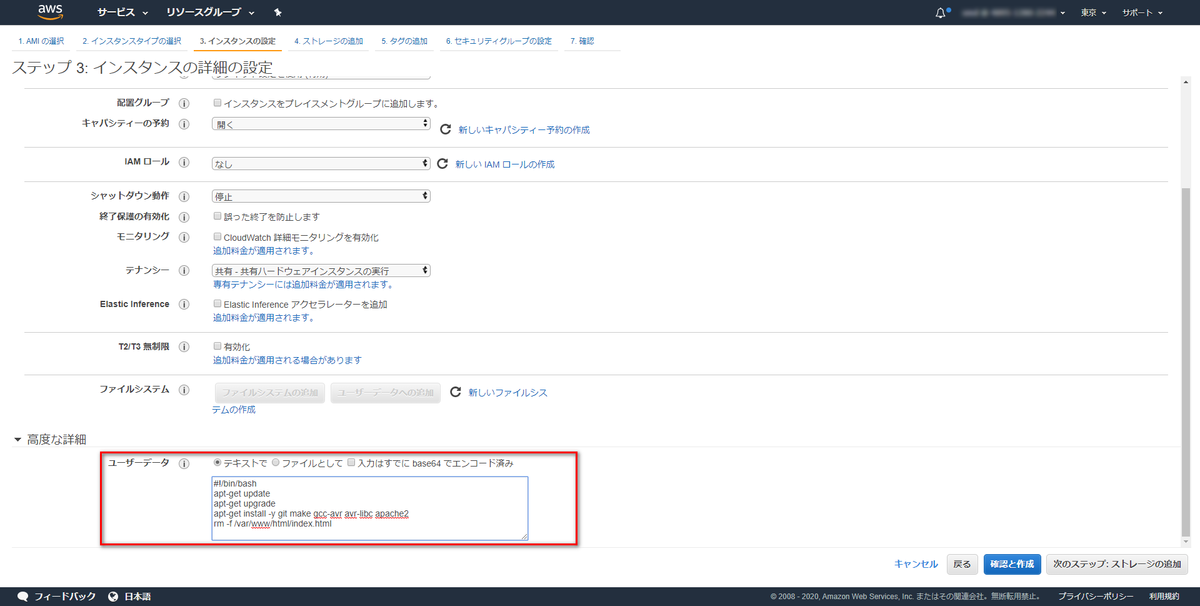Go to step 7. 確認
The height and width of the screenshot is (606, 1200).
tap(582, 41)
